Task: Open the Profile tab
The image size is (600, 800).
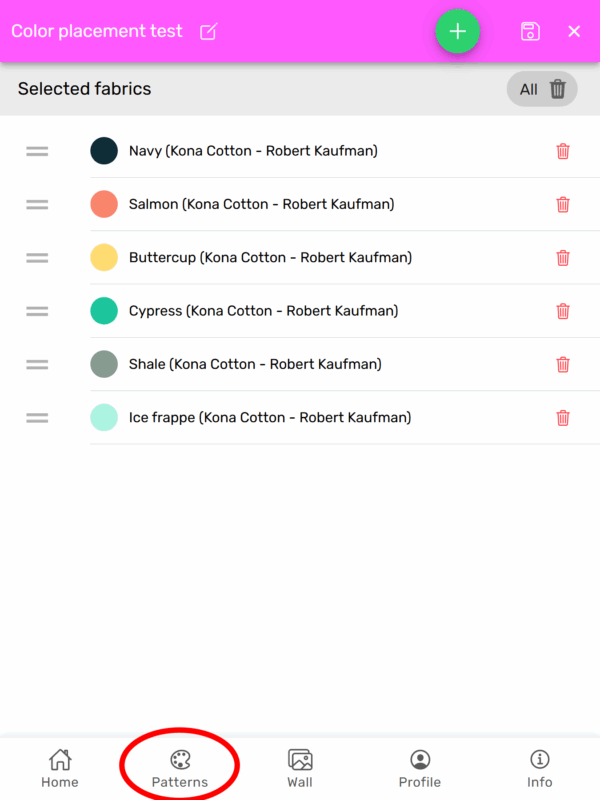Action: coord(420,768)
